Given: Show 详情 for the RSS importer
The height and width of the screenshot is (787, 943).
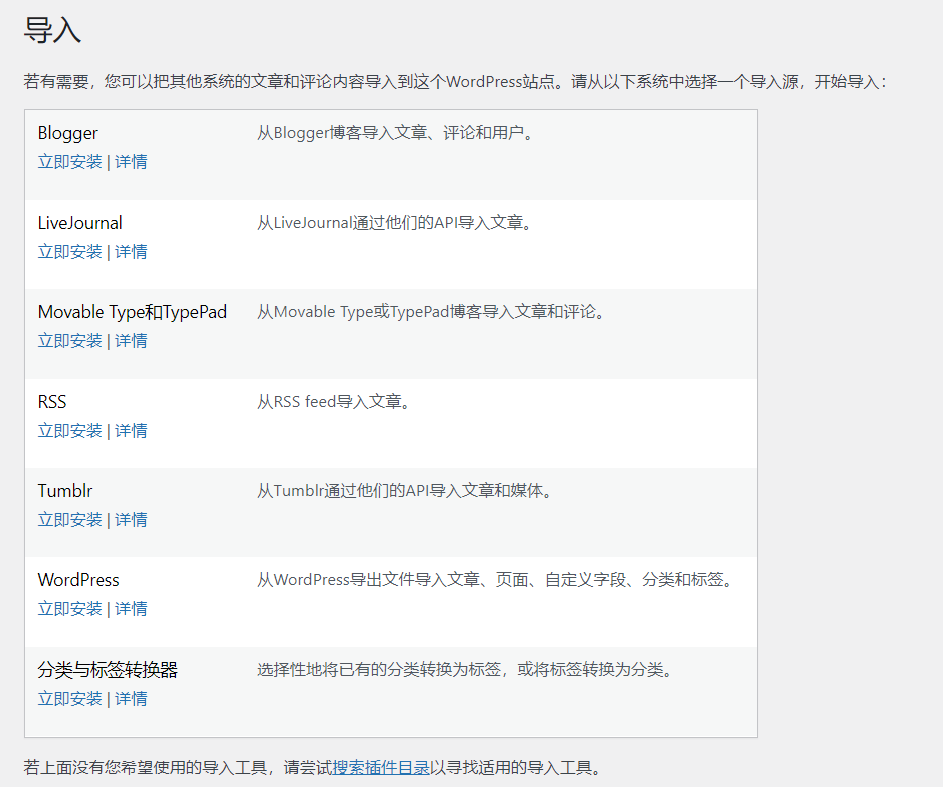Looking at the screenshot, I should click(x=131, y=431).
